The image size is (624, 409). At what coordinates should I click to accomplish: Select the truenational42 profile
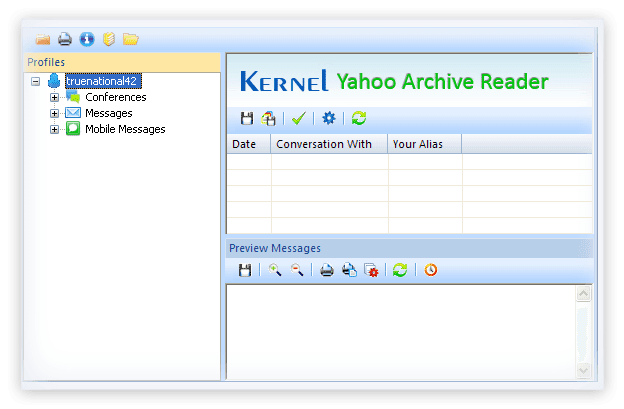pyautogui.click(x=103, y=81)
